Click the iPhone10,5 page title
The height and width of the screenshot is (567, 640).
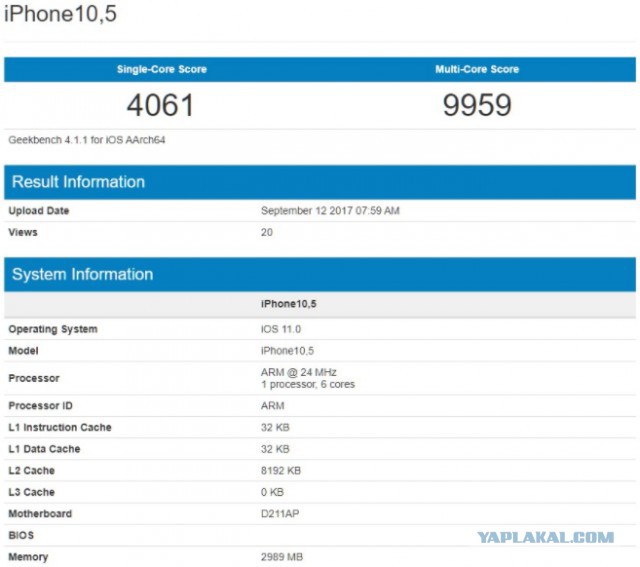pos(60,13)
